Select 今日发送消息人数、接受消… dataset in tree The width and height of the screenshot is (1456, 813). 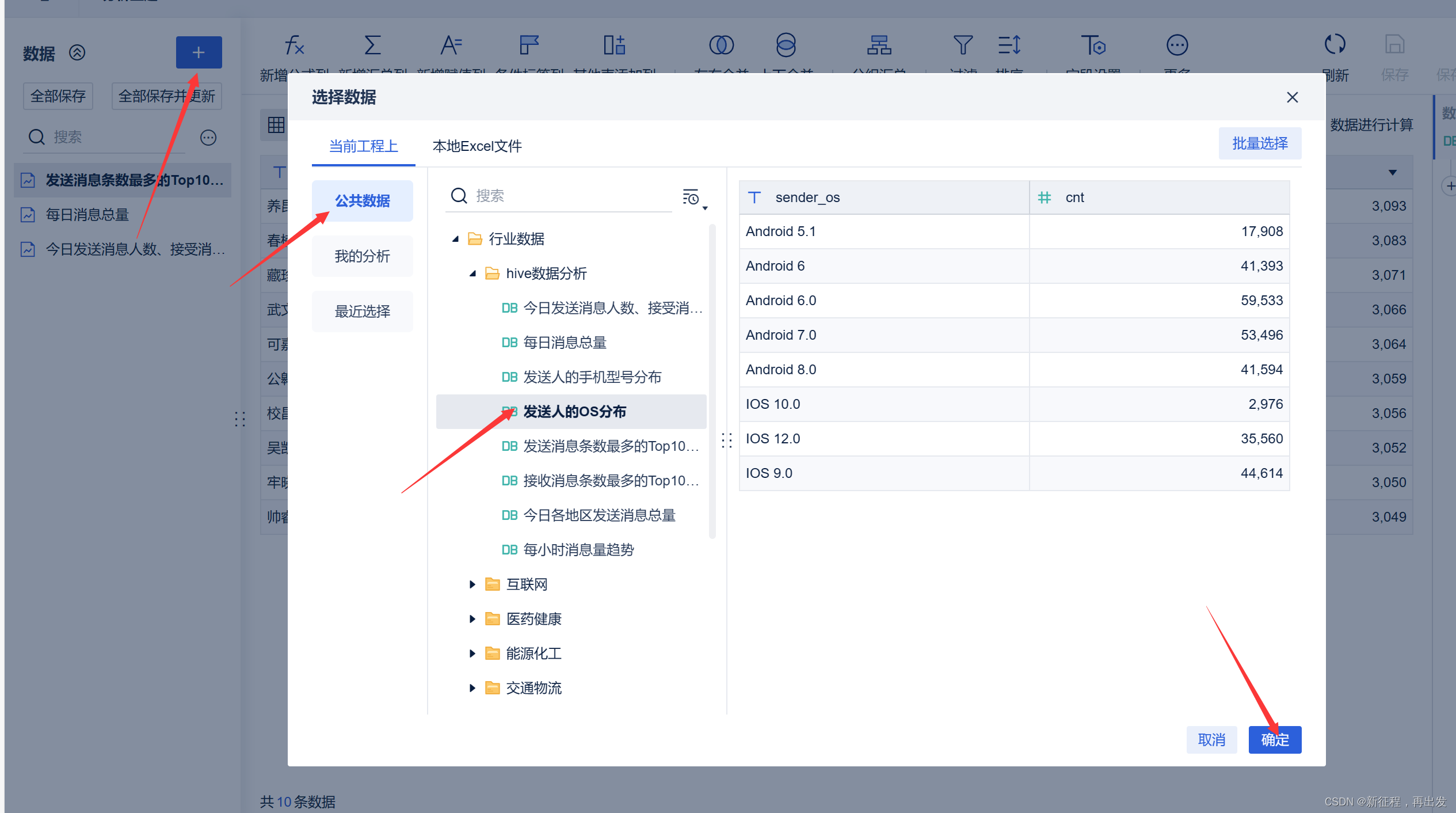(x=571, y=308)
